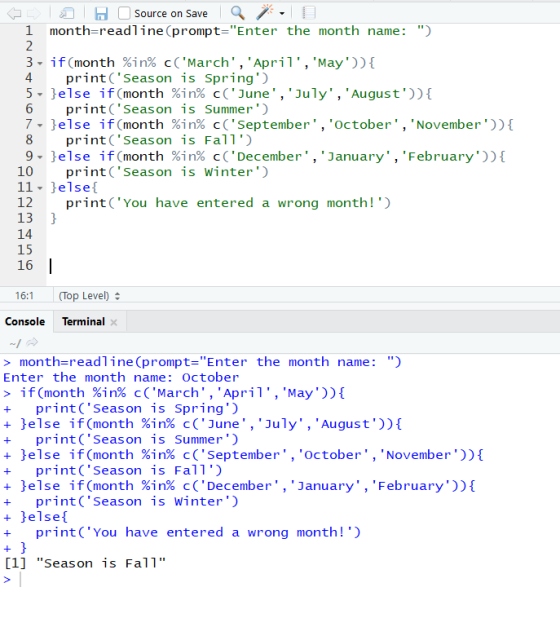This screenshot has width=560, height=627.
Task: Collapse the code fold arrow at line 7
Action: coord(40,126)
